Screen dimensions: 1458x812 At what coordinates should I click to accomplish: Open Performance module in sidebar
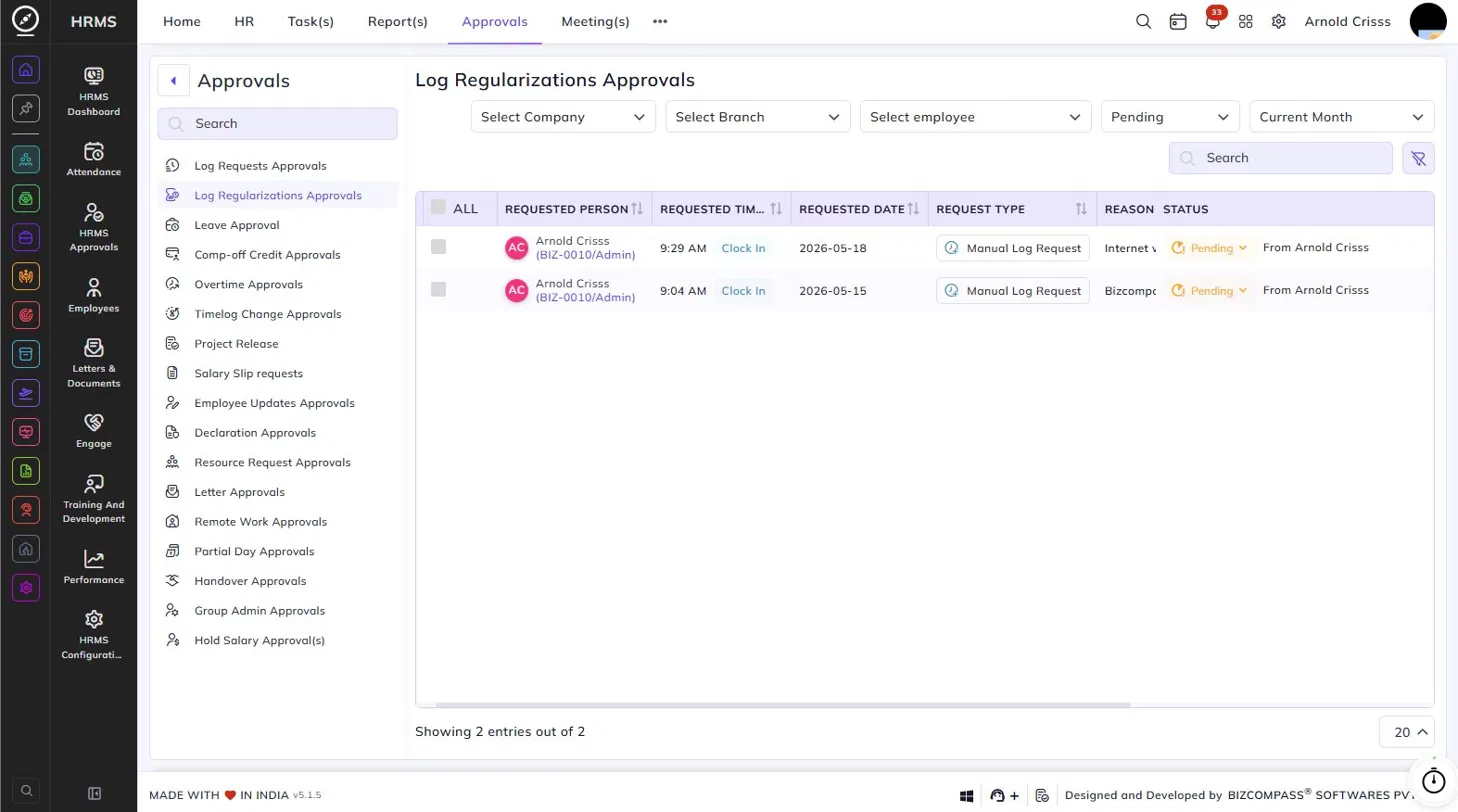(94, 567)
